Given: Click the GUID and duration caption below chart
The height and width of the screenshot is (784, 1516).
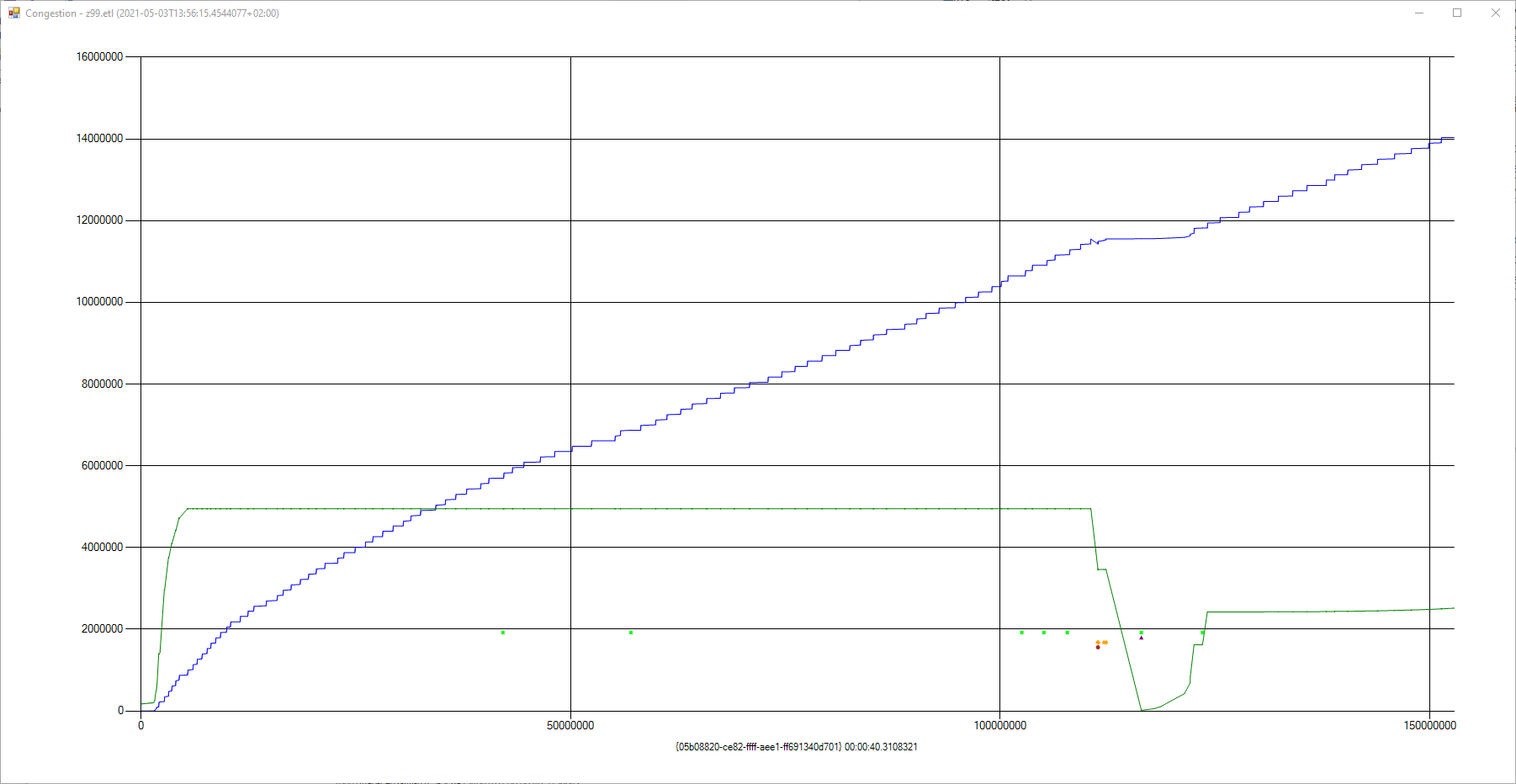Looking at the screenshot, I should tap(797, 747).
